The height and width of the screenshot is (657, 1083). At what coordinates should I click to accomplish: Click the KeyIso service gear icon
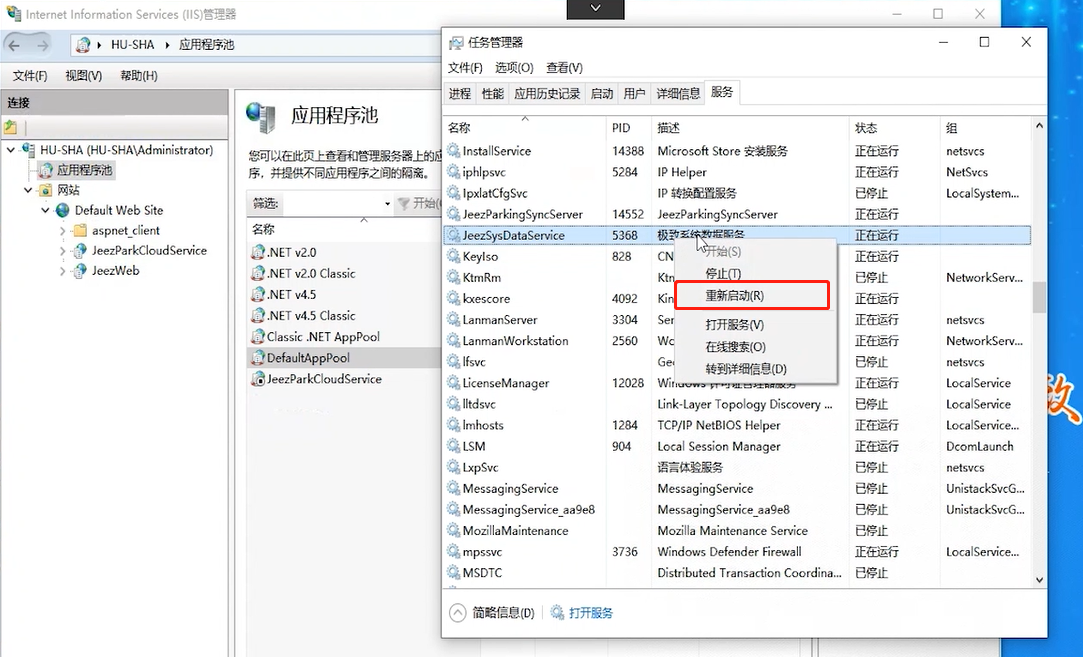point(453,256)
